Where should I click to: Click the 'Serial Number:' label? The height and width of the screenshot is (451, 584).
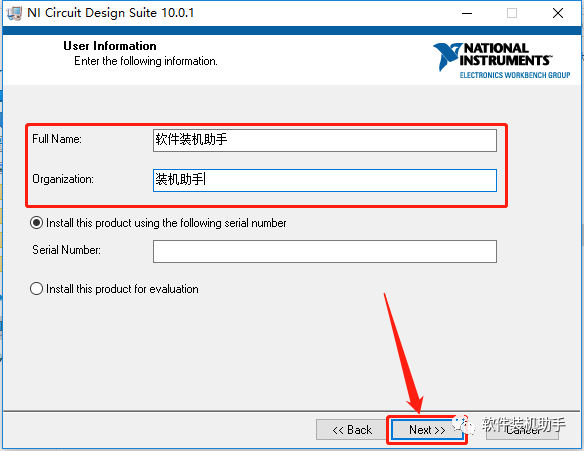pos(66,250)
